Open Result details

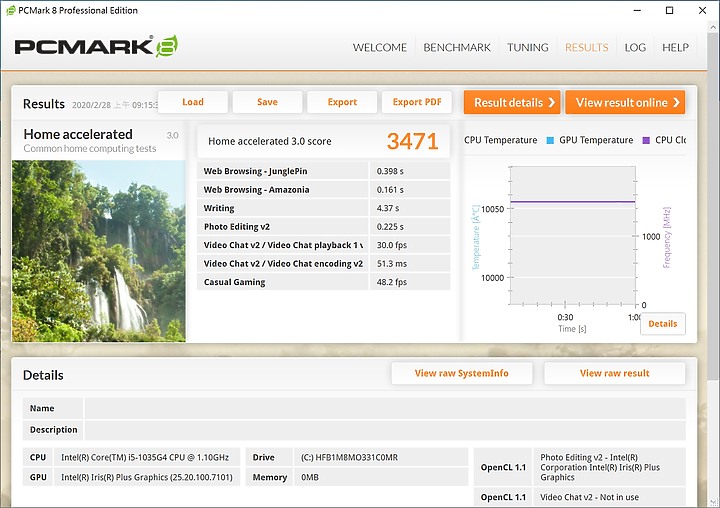(512, 102)
